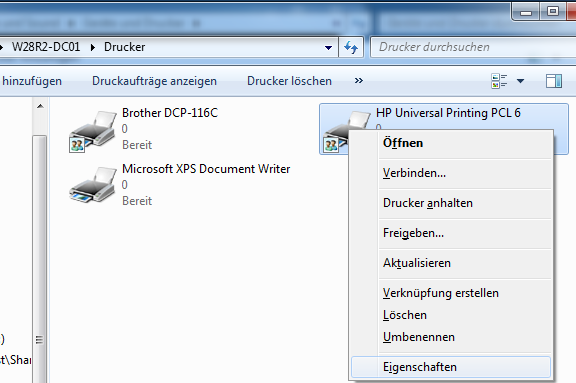
Task: Click the navigation pane scrollbar thumb
Action: (40, 259)
